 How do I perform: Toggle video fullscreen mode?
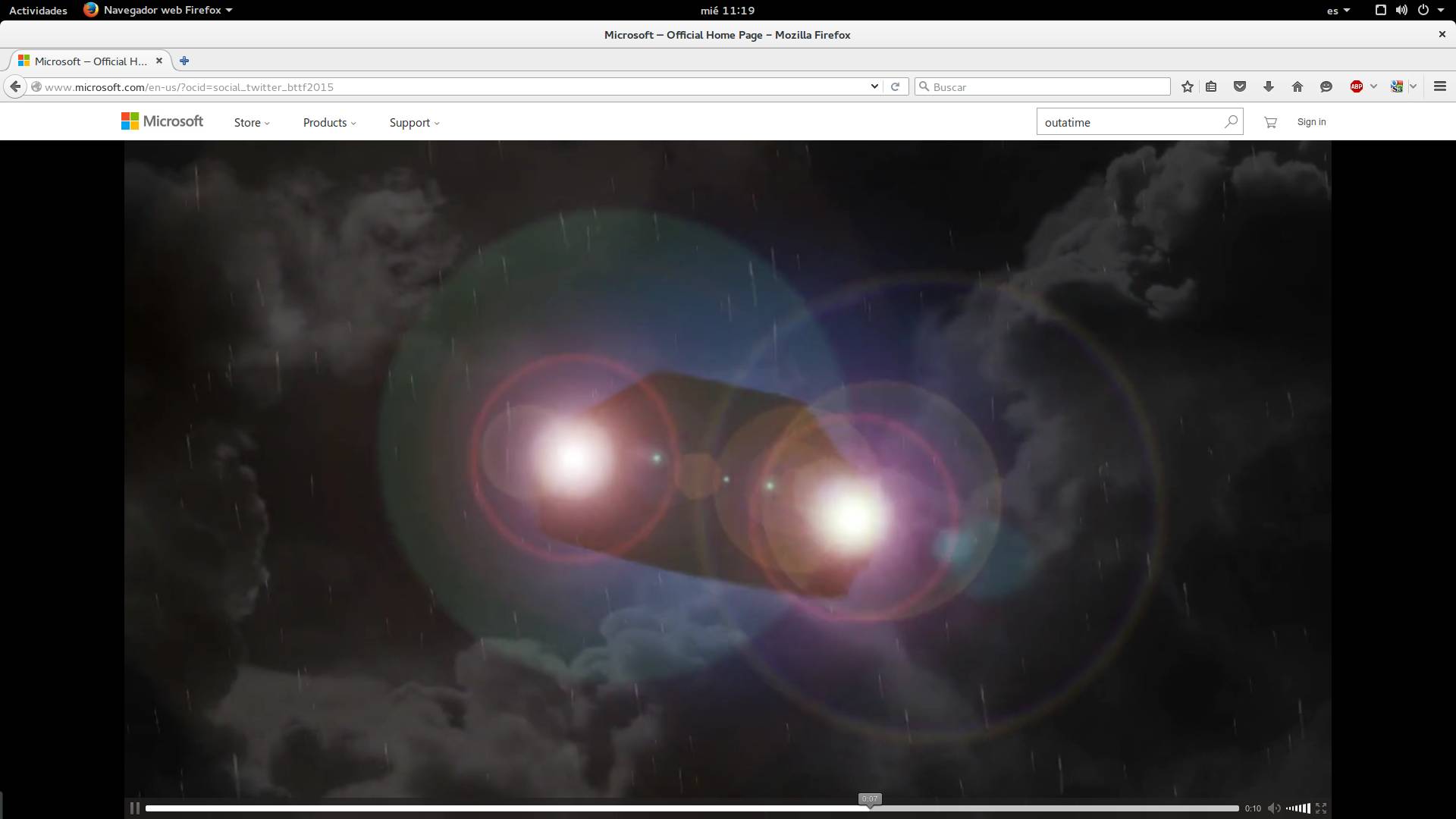click(x=1321, y=808)
